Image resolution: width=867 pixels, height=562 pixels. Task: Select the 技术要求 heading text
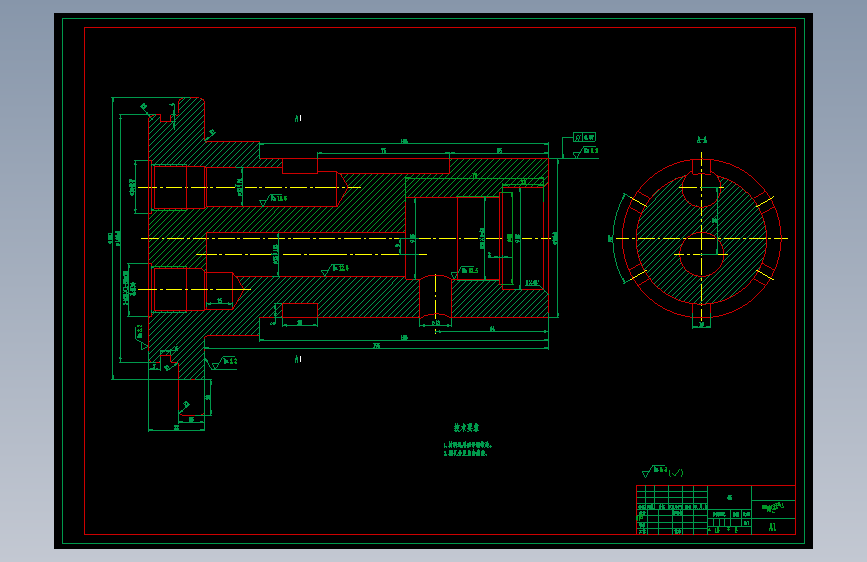466,428
